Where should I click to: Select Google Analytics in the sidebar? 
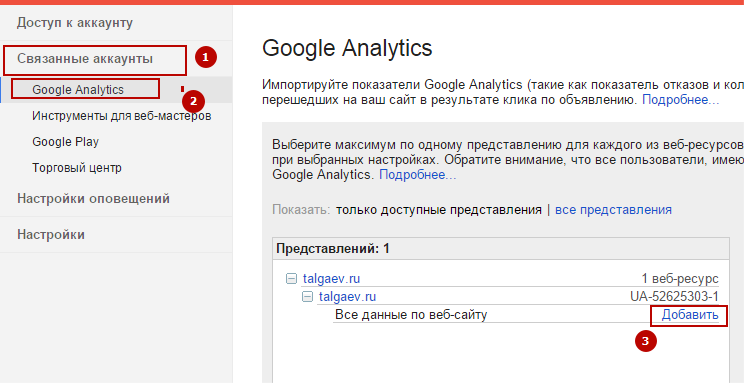click(78, 90)
